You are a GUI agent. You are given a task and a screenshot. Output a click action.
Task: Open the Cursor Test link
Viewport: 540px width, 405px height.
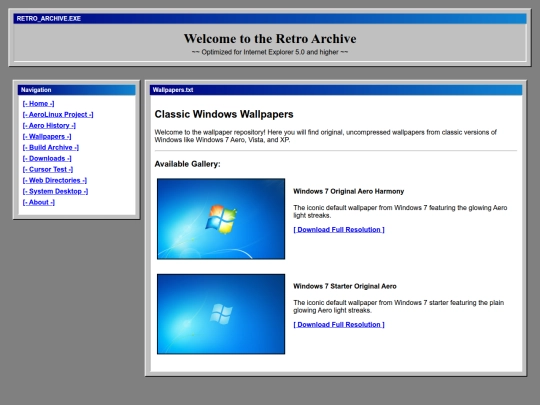48,169
